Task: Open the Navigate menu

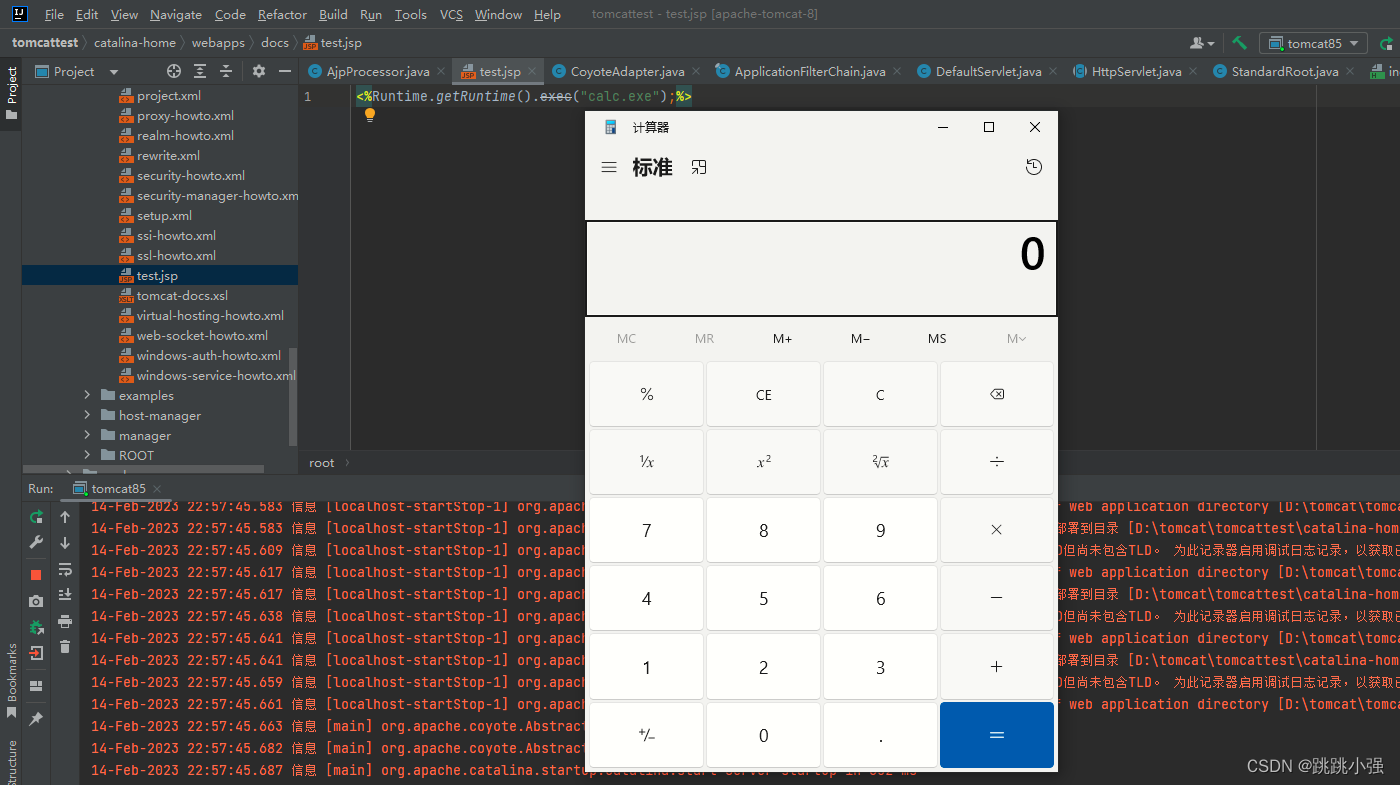Action: pos(176,15)
